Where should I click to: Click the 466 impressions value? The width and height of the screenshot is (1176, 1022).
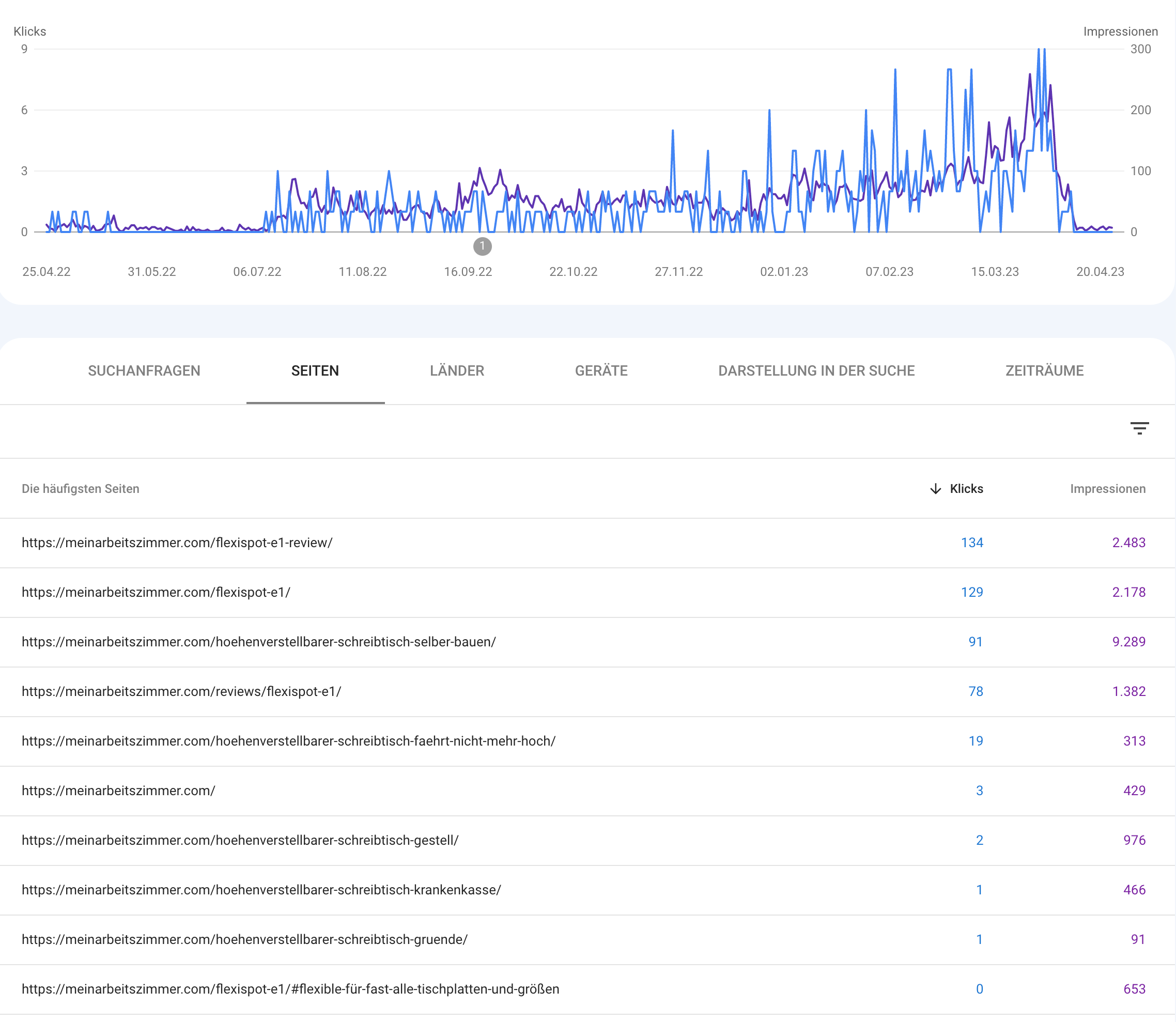pyautogui.click(x=1134, y=890)
